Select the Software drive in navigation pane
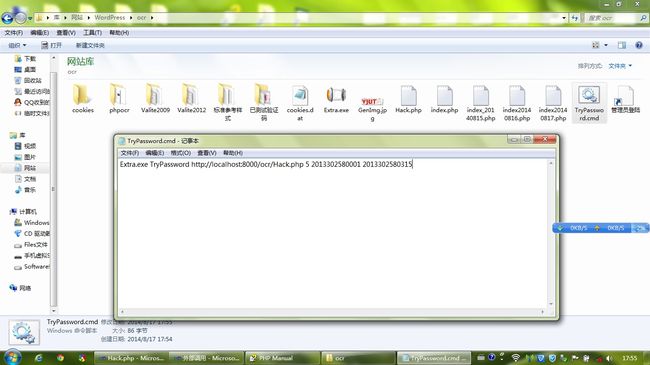Image resolution: width=650 pixels, height=365 pixels. [32, 266]
